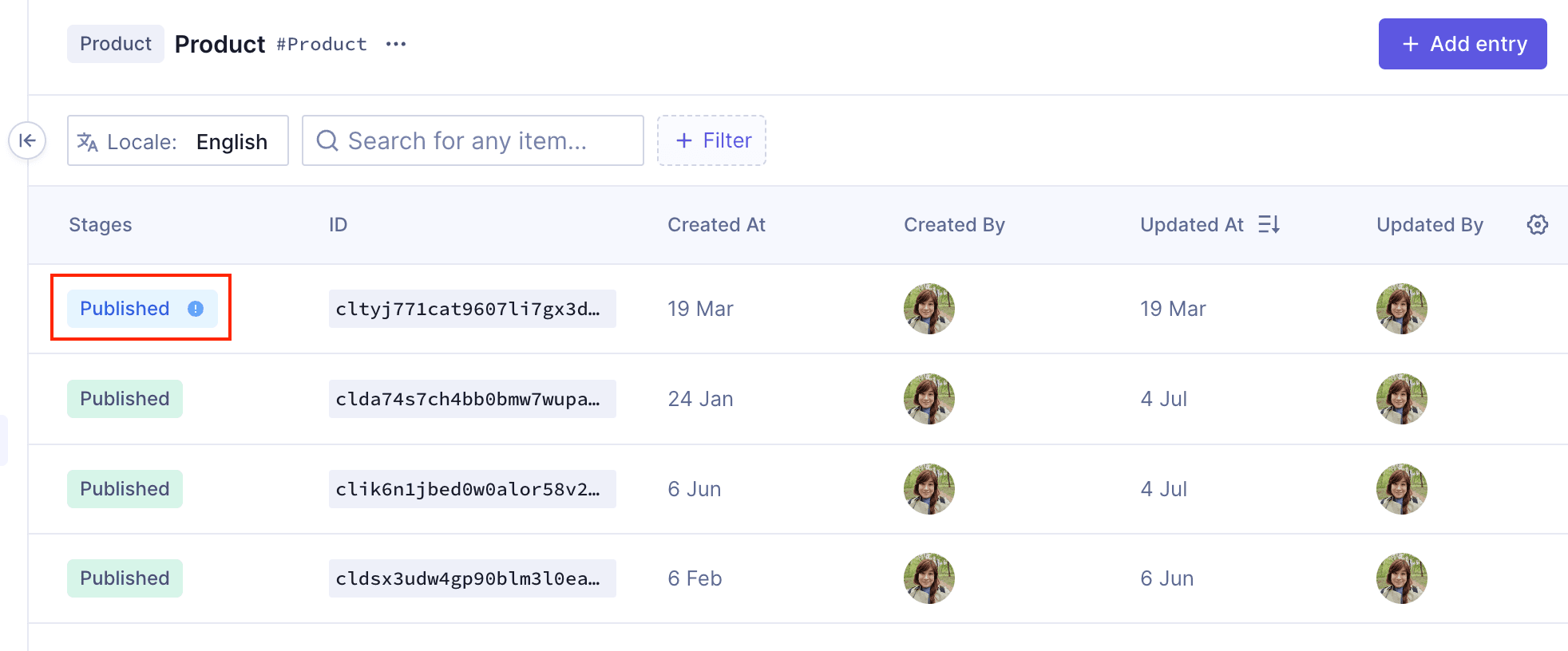Click the Updated By avatar in the 6 Jun row
Screen dimensions: 1568x651
pos(1401,578)
